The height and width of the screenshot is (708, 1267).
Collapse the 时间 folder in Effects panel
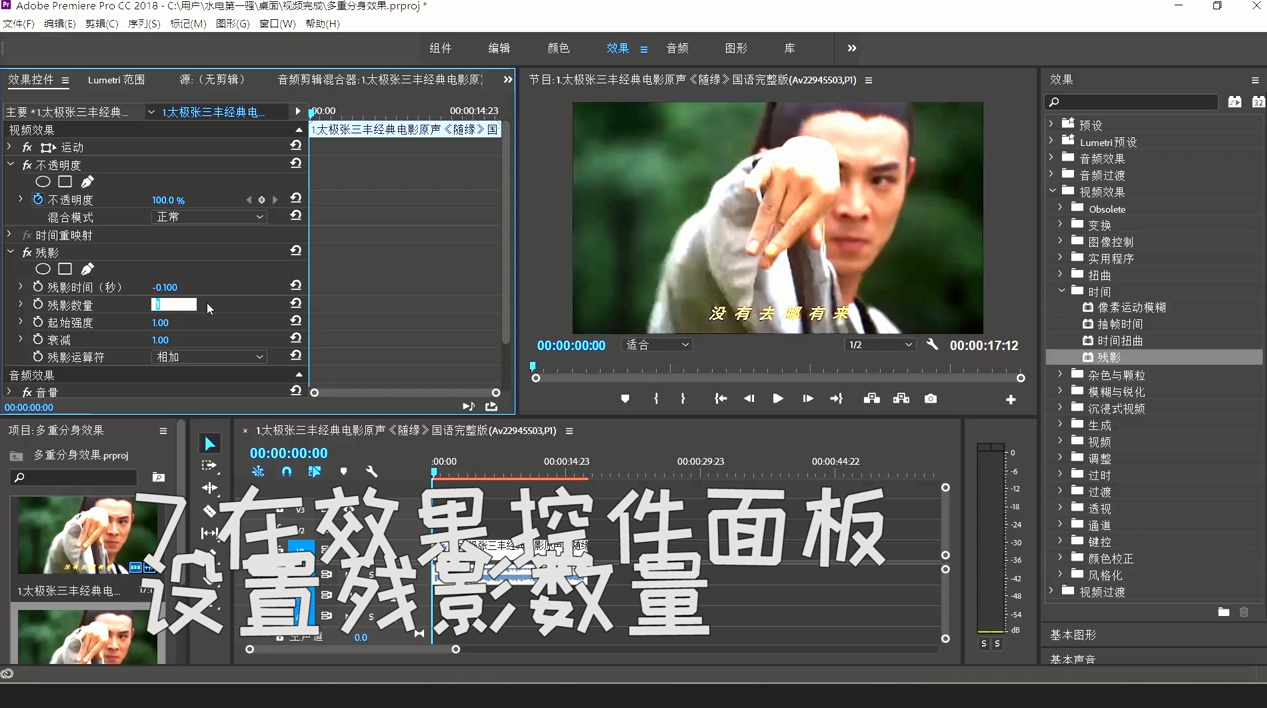point(1062,291)
